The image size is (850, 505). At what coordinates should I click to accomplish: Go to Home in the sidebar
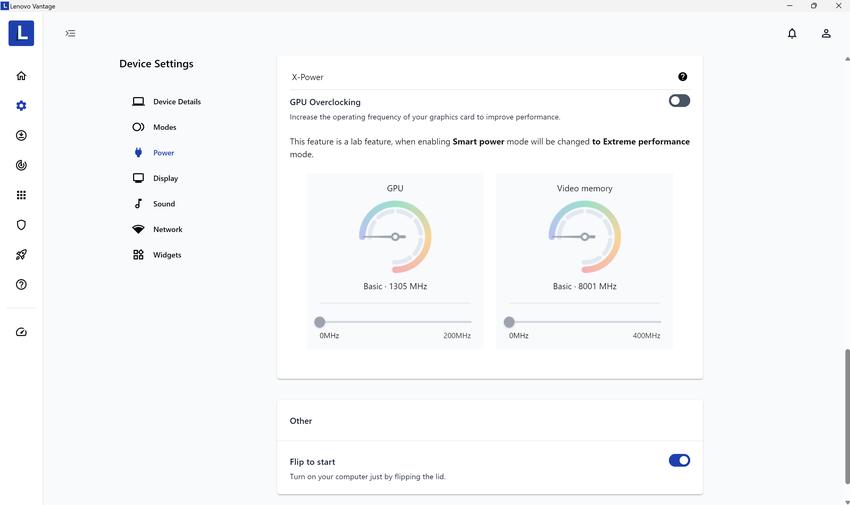click(21, 76)
